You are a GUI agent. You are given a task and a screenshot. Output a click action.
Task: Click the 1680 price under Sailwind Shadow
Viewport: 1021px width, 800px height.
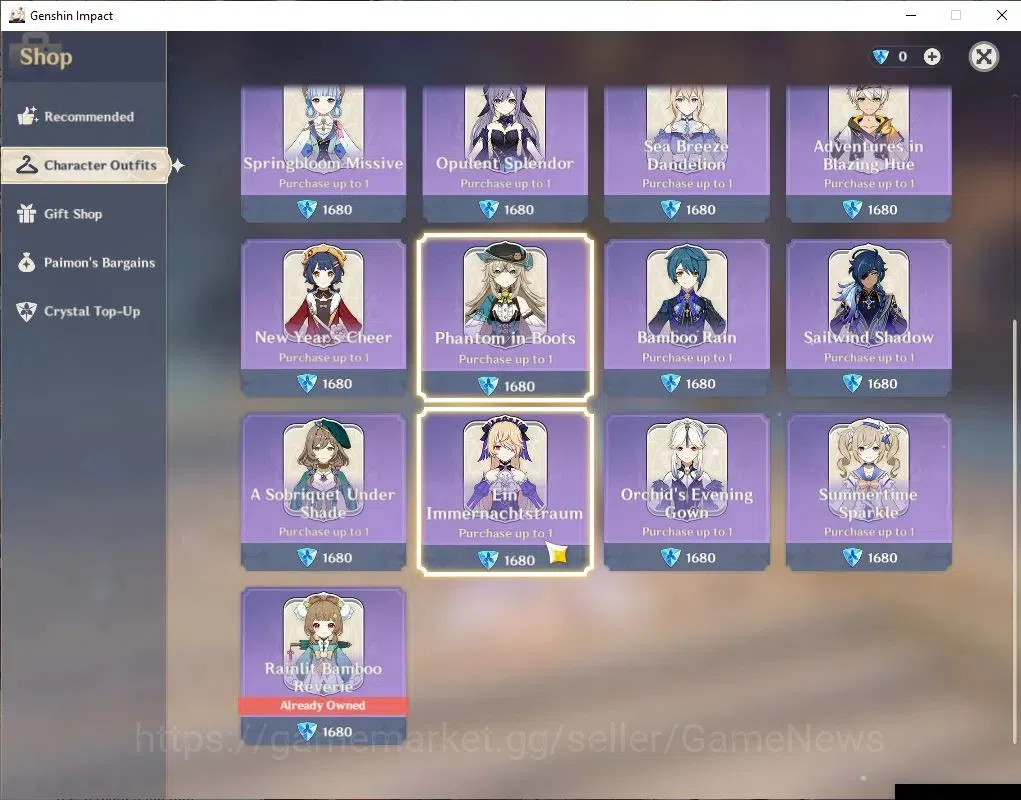(x=882, y=383)
